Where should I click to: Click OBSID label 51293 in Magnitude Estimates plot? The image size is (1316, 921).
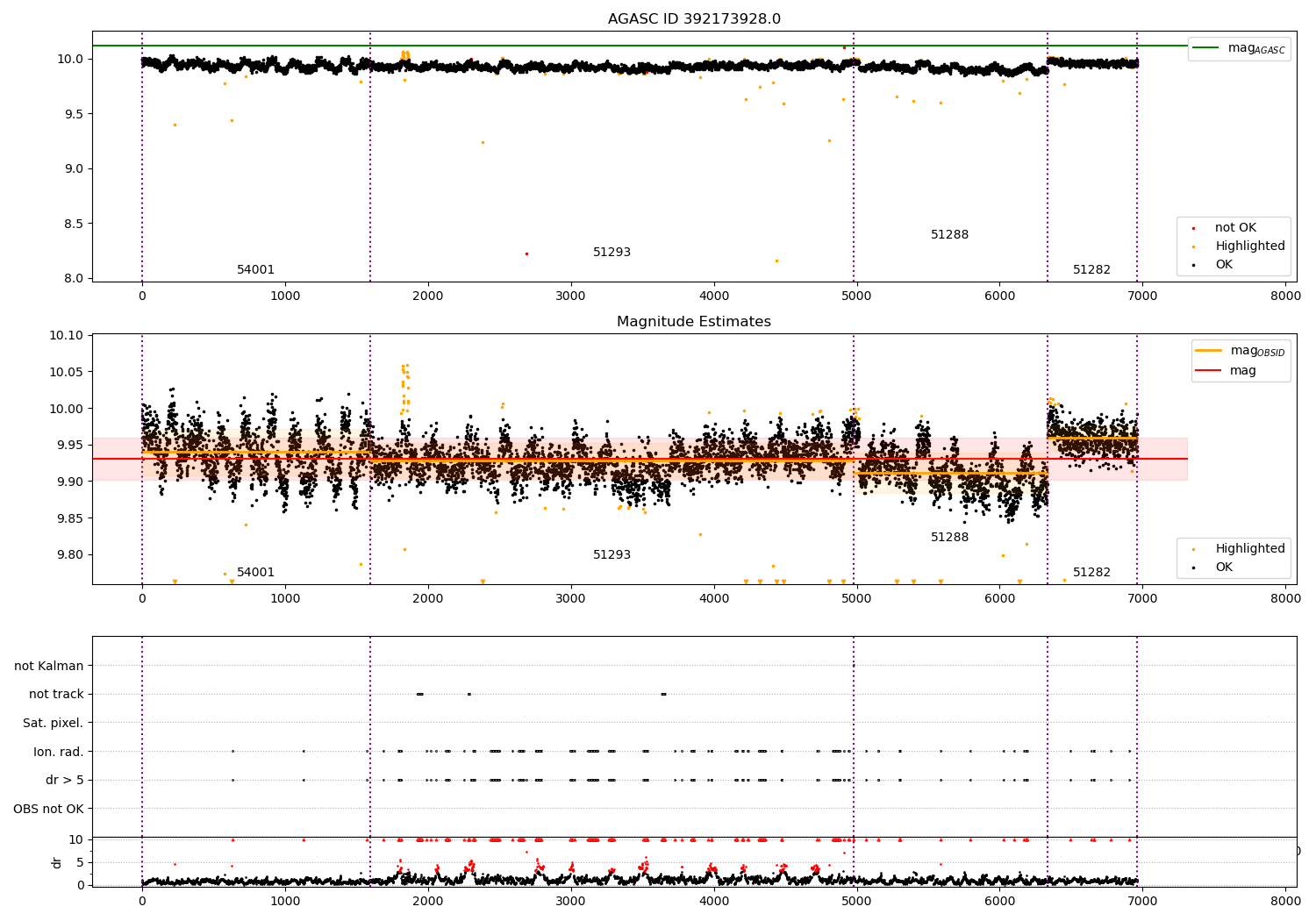pyautogui.click(x=612, y=555)
